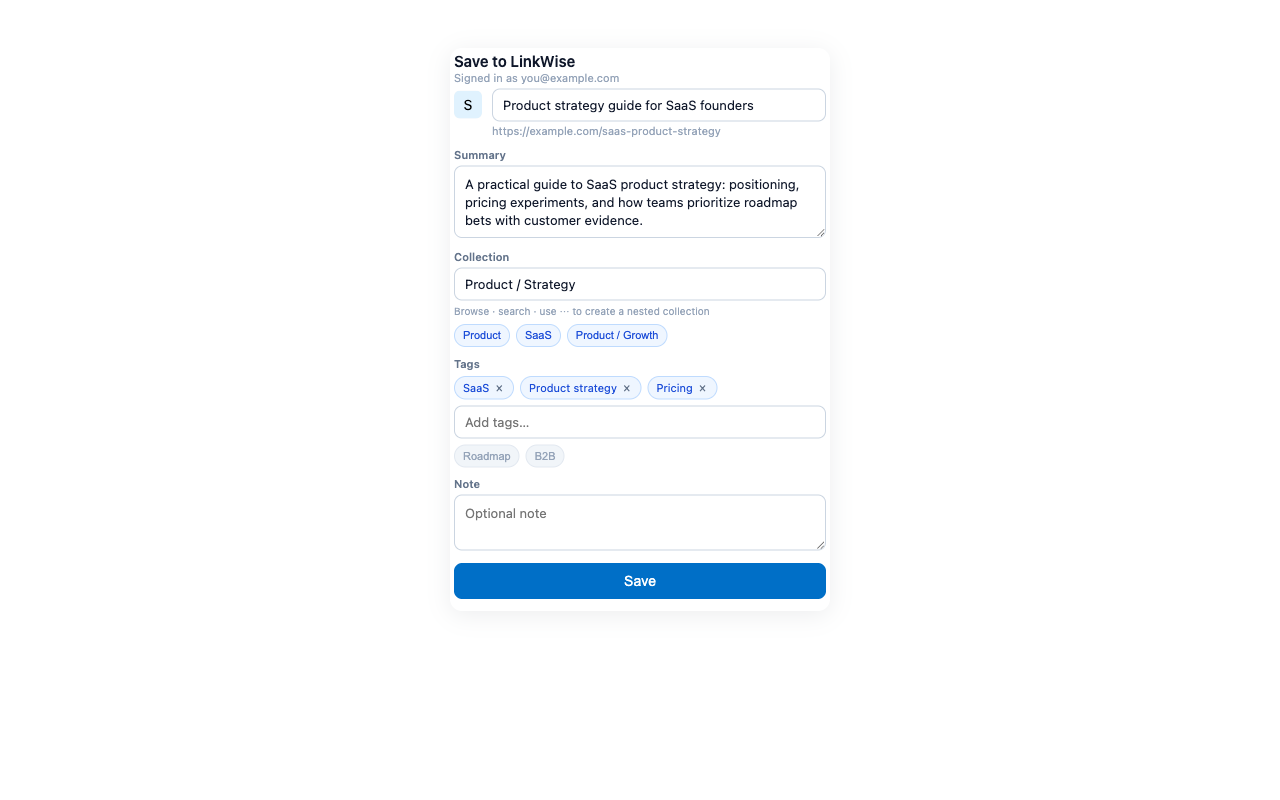Image resolution: width=1280 pixels, height=800 pixels.
Task: Grab the Note textarea resize handle
Action: coord(820,544)
